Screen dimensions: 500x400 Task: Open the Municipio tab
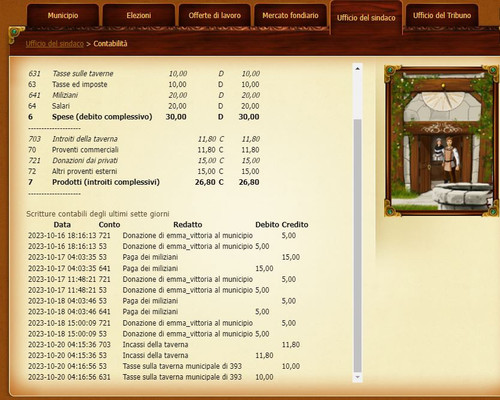coord(63,15)
